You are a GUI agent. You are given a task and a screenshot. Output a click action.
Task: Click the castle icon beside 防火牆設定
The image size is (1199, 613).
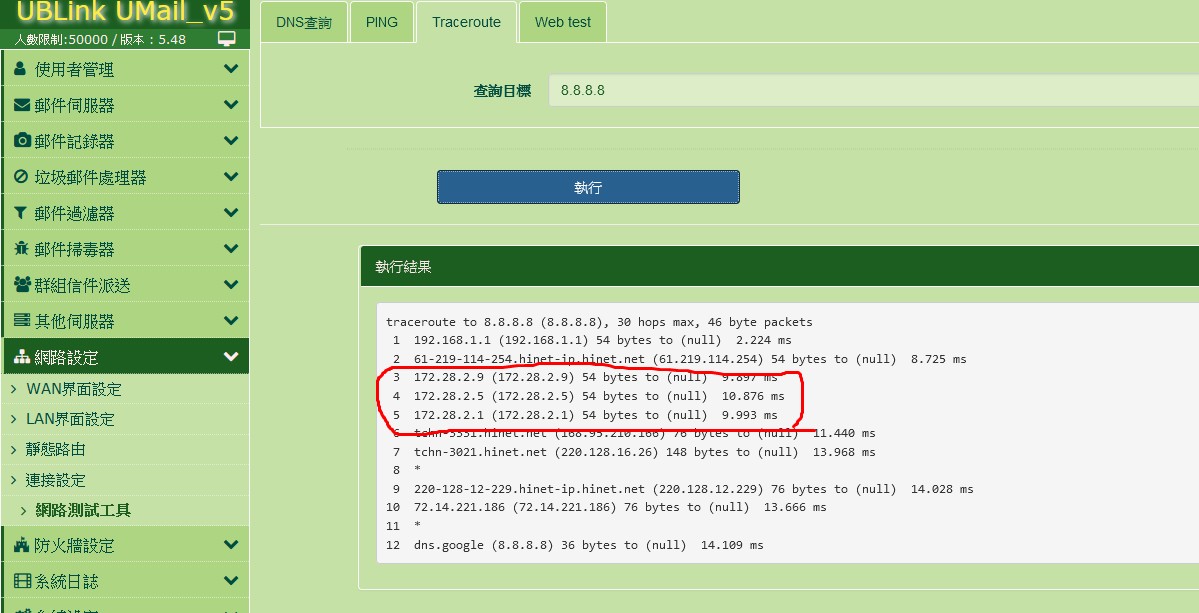point(22,545)
